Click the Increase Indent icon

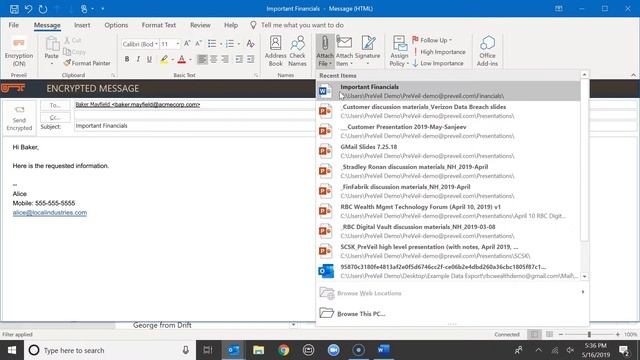(x=251, y=60)
